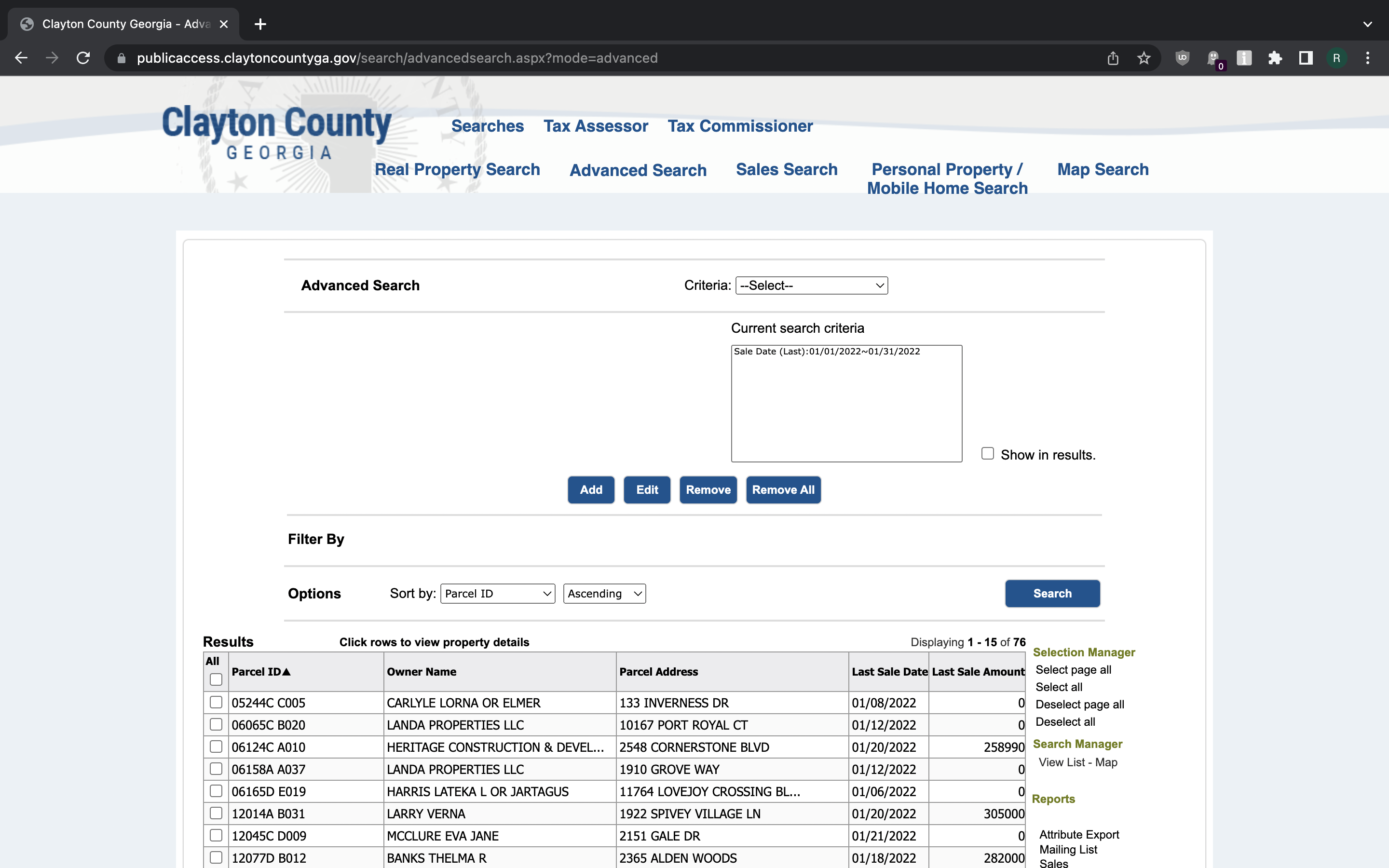Open the Extensions puzzle icon

click(x=1275, y=58)
